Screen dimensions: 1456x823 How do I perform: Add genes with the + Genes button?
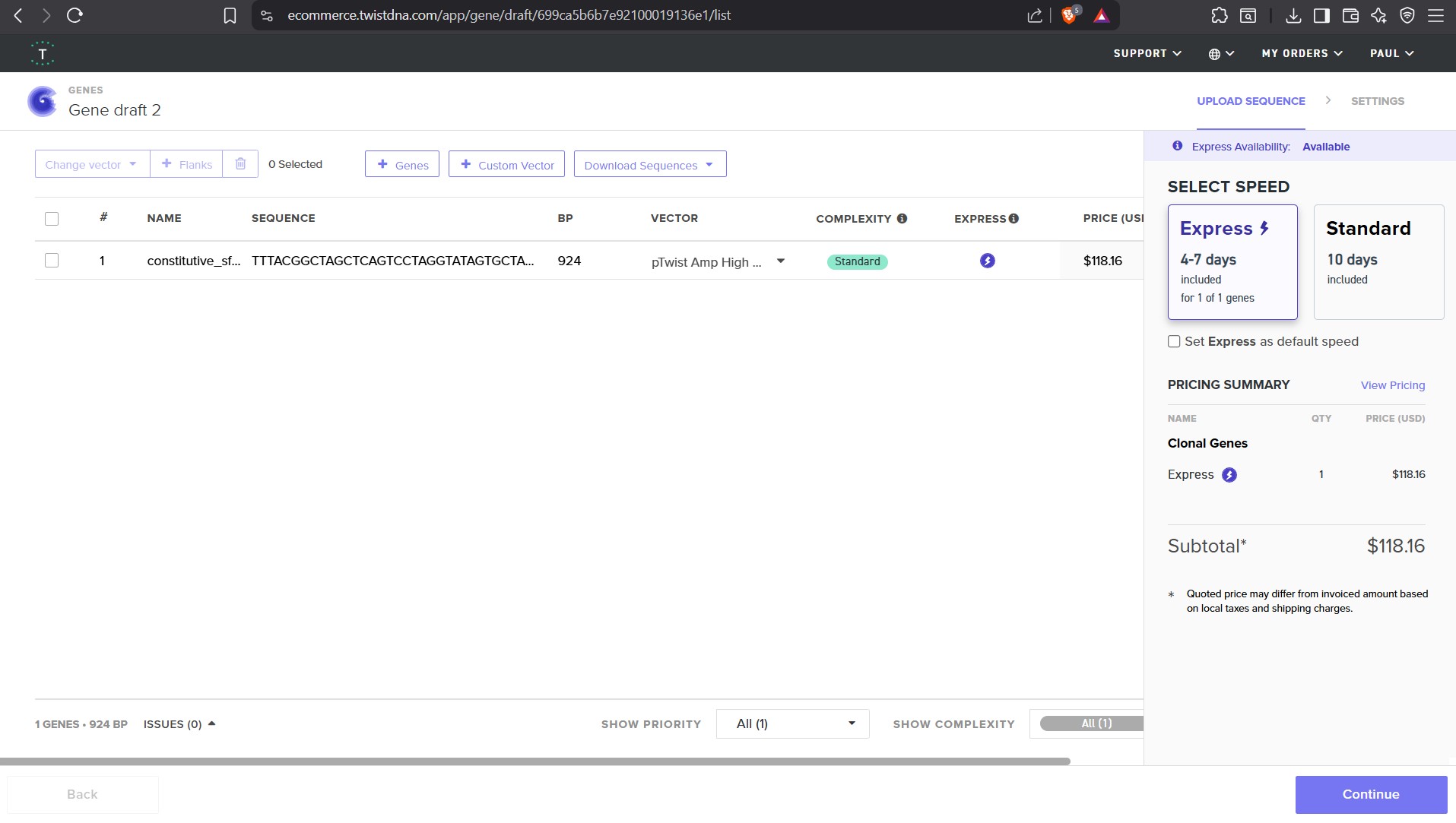point(402,164)
